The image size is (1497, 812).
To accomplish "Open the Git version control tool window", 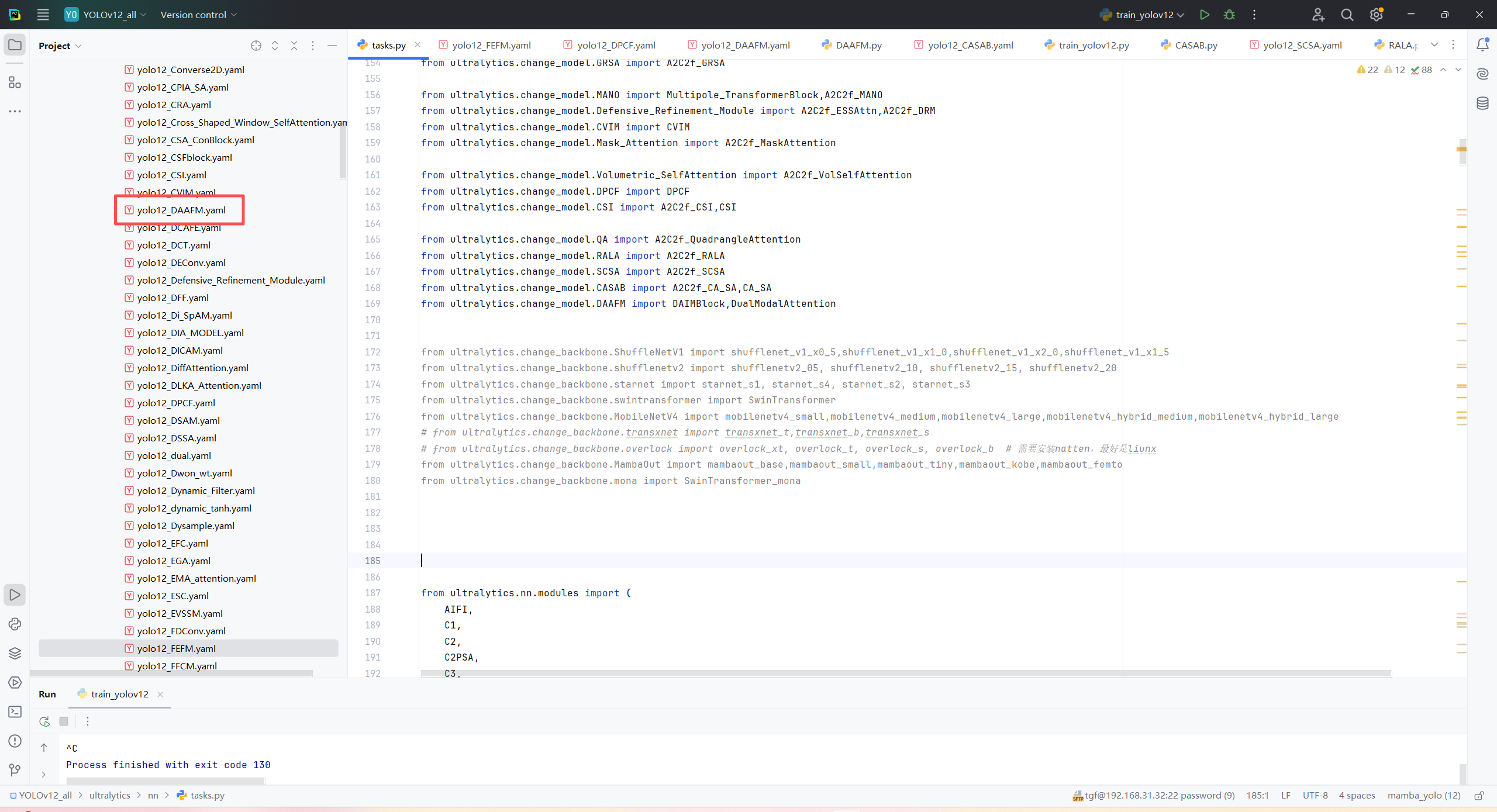I will [15, 770].
